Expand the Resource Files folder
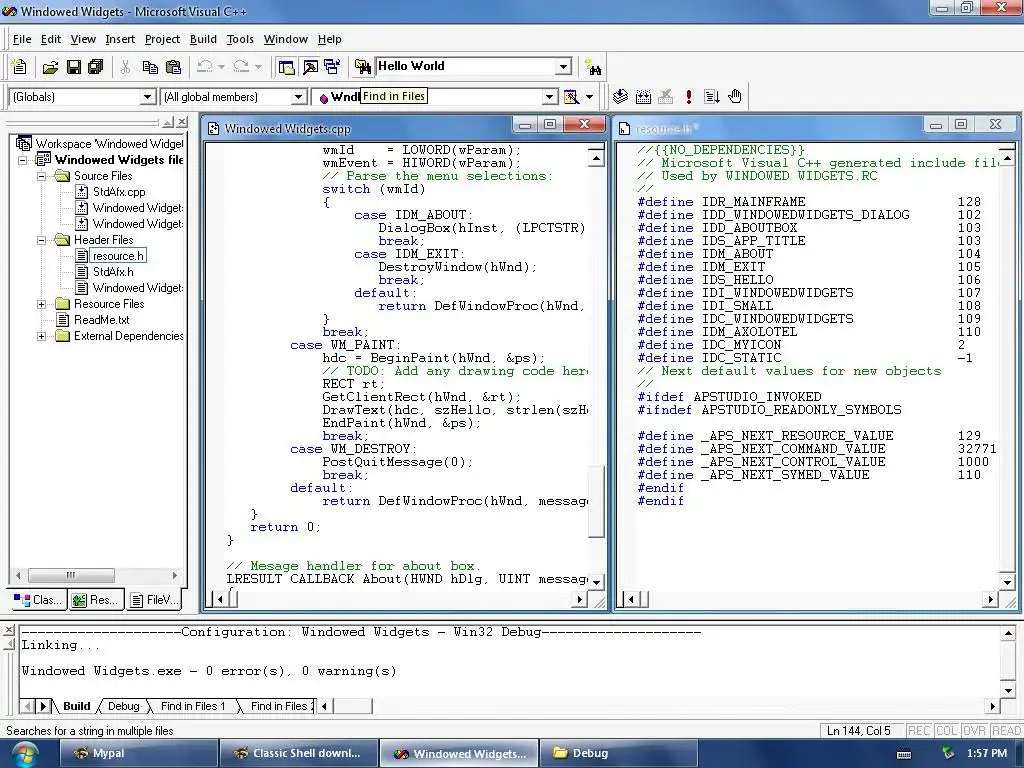The image size is (1024, 768). pos(41,304)
